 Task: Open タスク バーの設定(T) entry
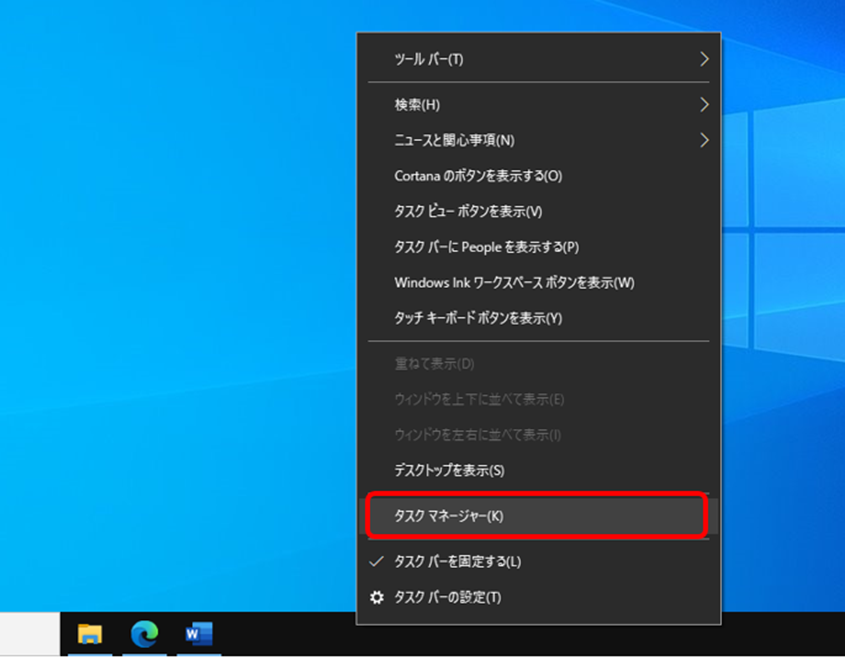(539, 597)
